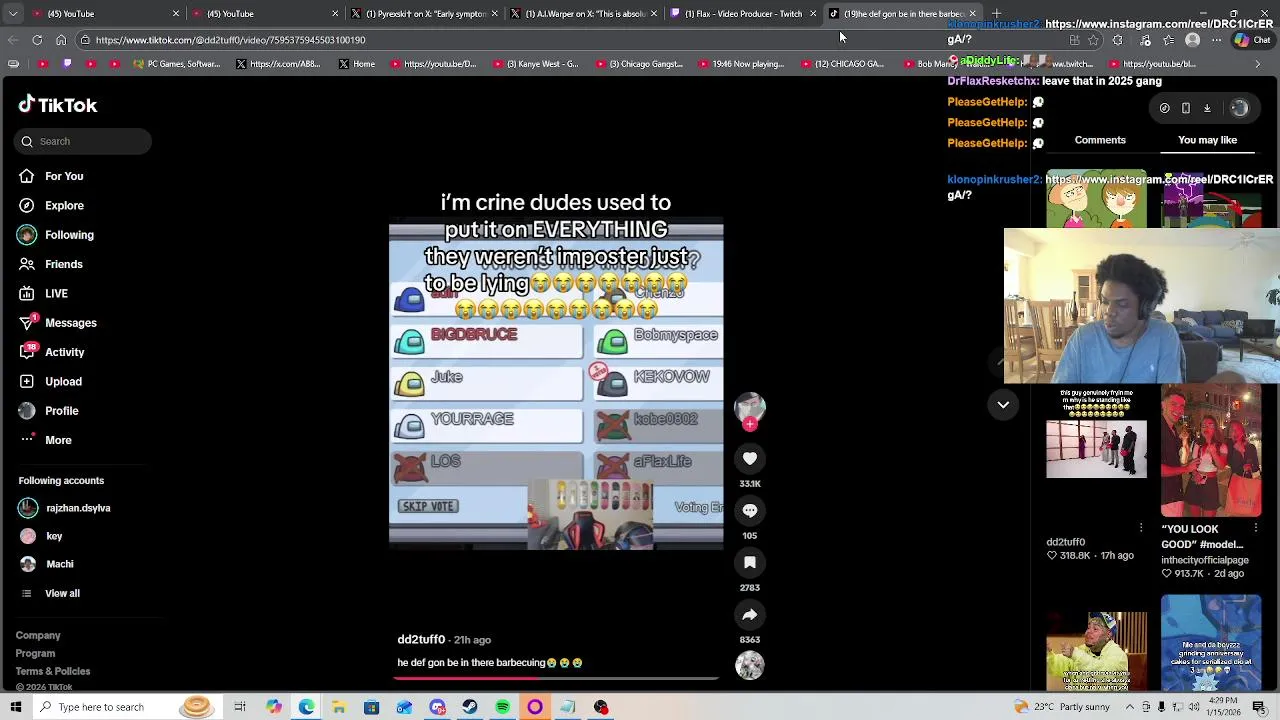Open Messages from the sidebar
1280x720 pixels.
coord(57,323)
